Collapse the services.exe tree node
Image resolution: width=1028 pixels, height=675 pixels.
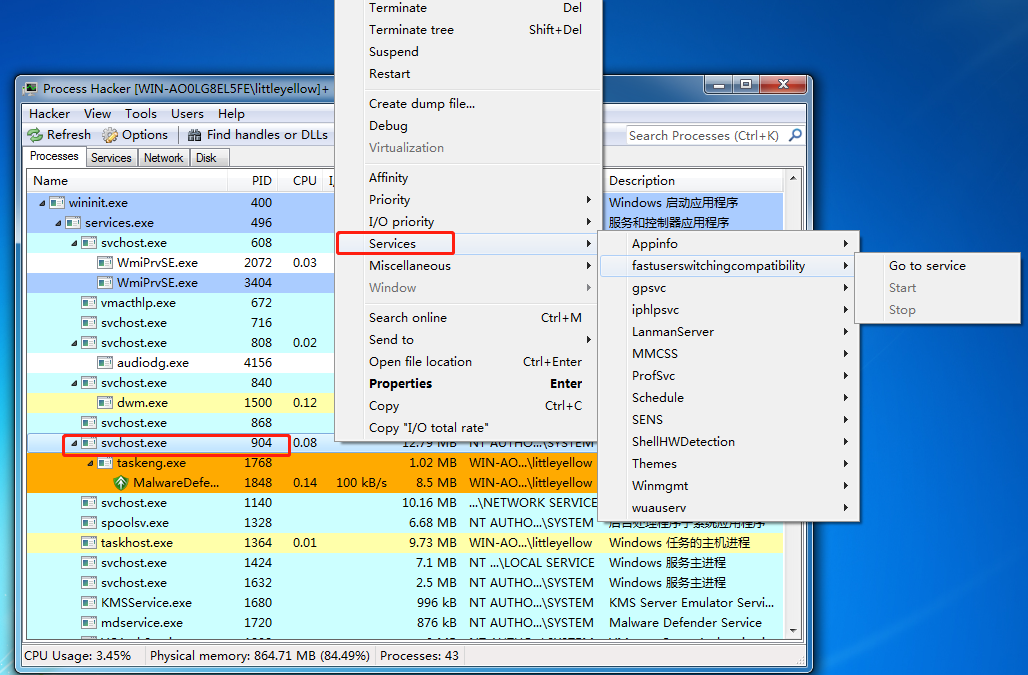tap(58, 223)
